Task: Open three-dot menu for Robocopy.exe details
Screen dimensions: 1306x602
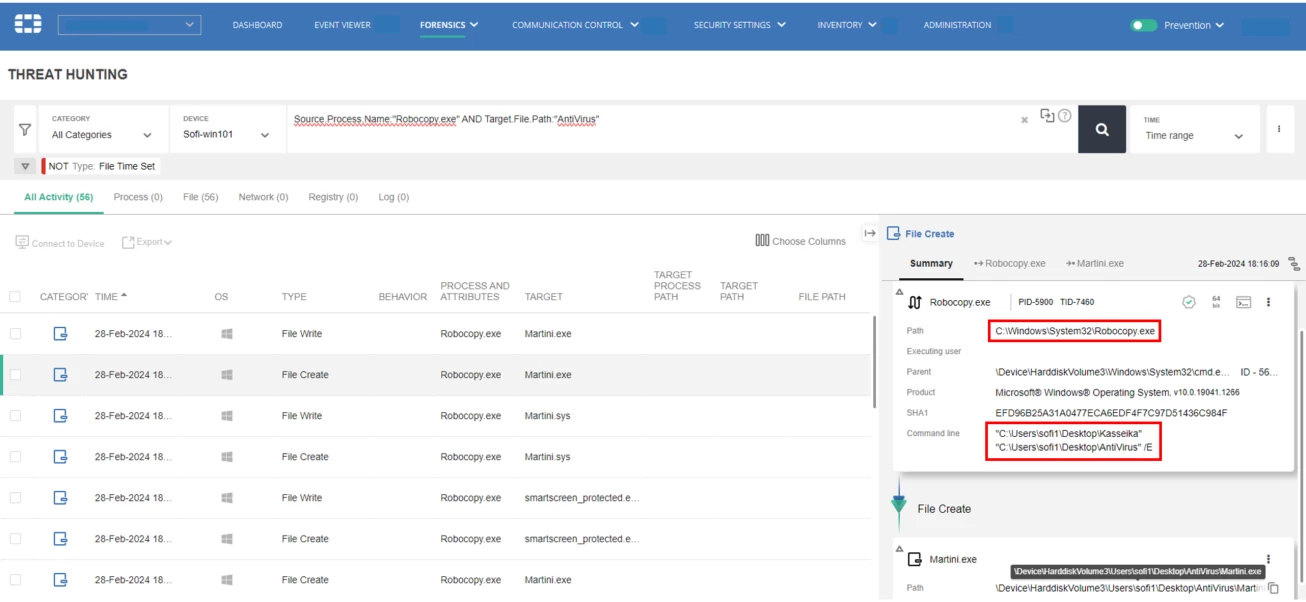Action: coord(1268,302)
